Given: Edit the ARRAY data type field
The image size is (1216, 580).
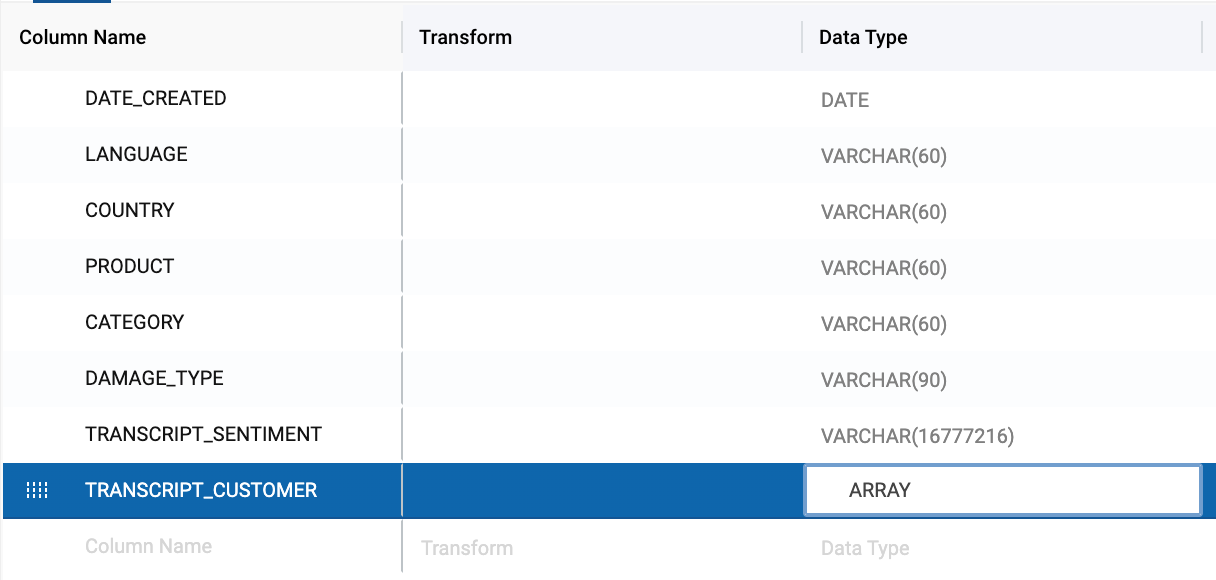Looking at the screenshot, I should click(1002, 490).
